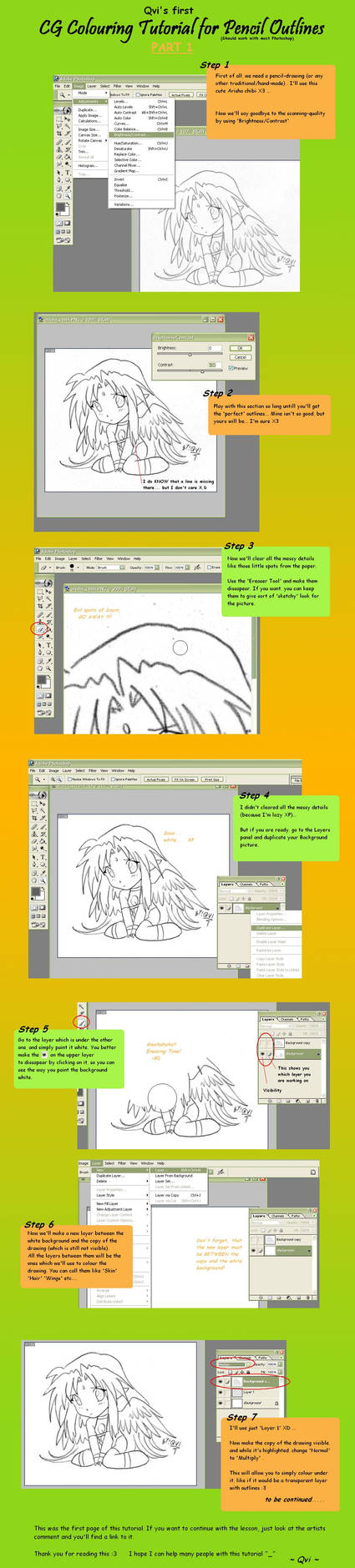Click Actual Pixels button in Step 4

[x=155, y=779]
